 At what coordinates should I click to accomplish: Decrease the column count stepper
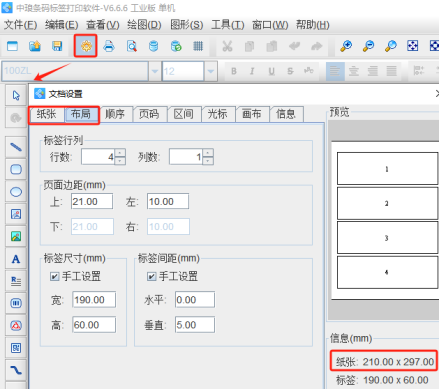[208, 161]
